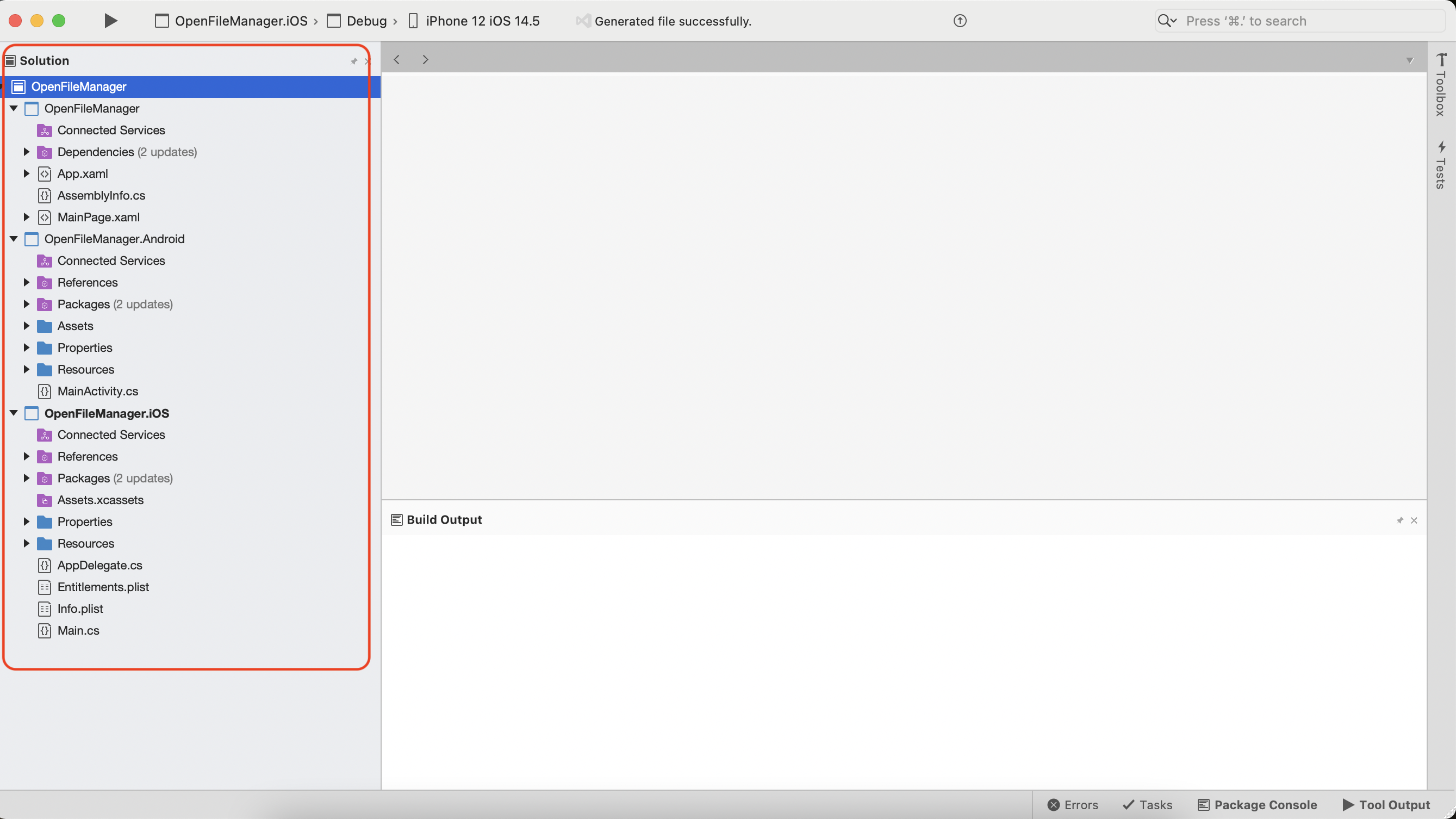Navigate back in editor history
Image resolution: width=1456 pixels, height=819 pixels.
coord(397,59)
